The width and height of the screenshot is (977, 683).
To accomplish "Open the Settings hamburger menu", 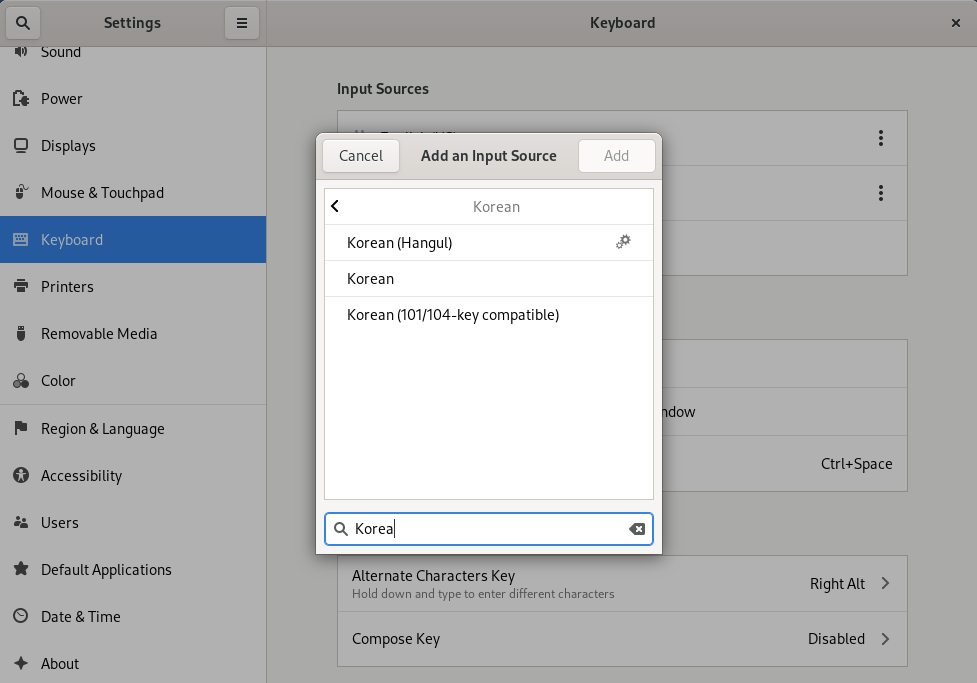I will pos(241,23).
